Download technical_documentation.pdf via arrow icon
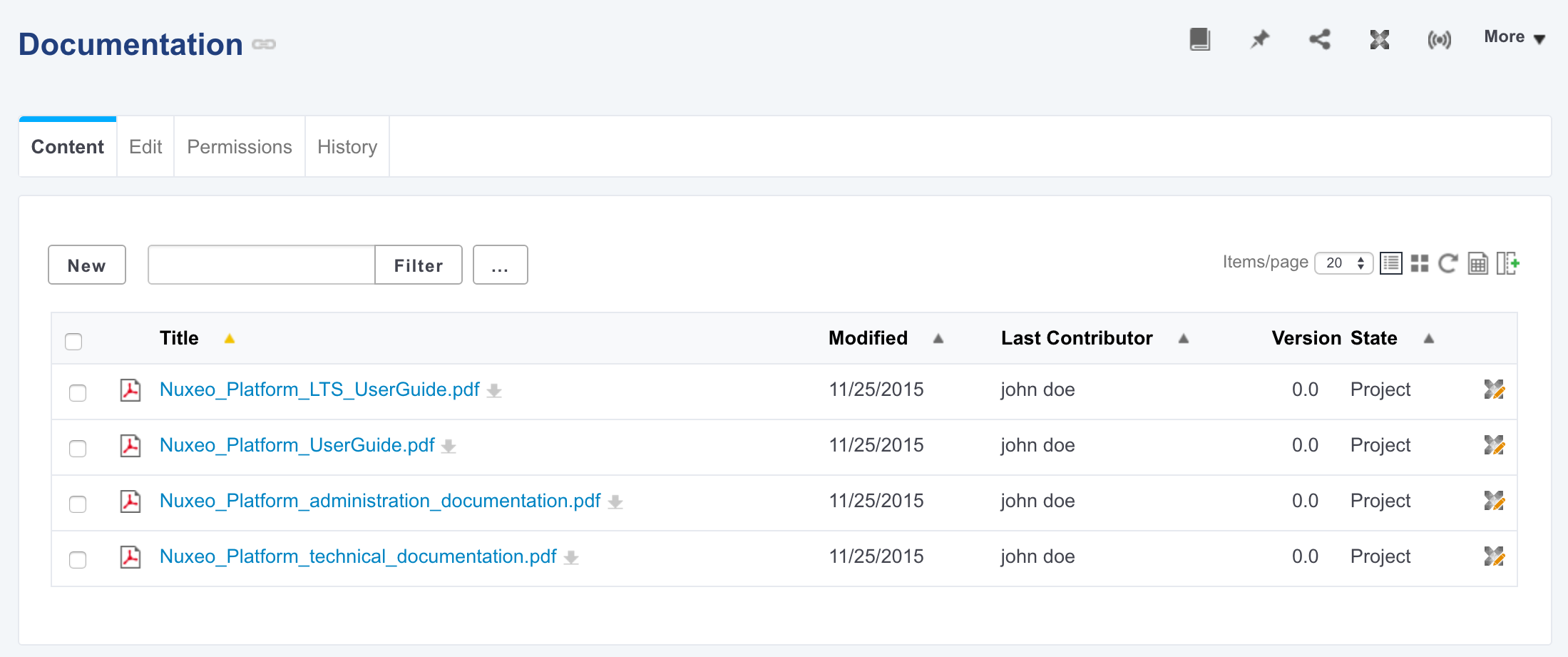 pyautogui.click(x=571, y=558)
